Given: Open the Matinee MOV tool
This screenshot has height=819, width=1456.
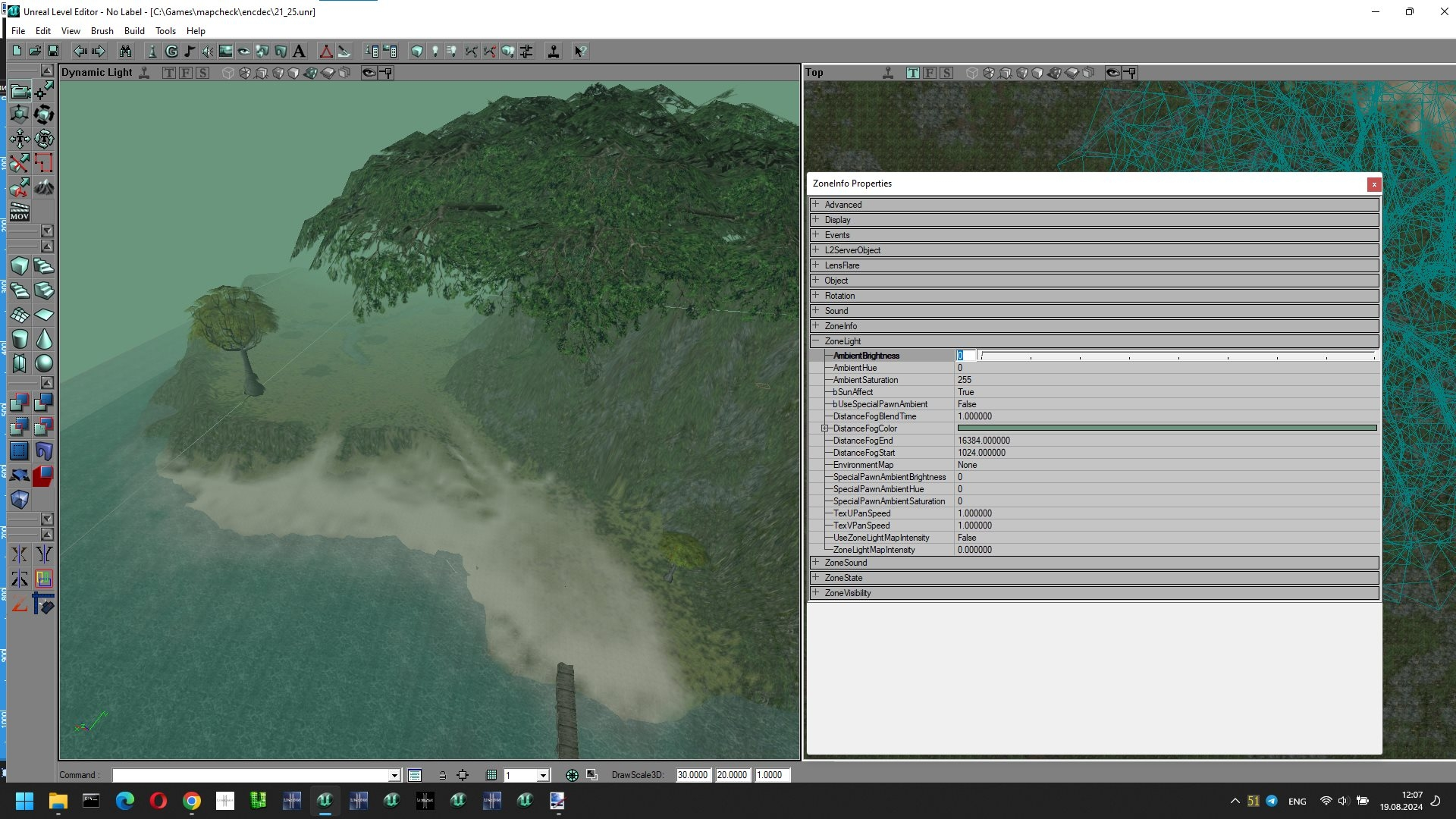Looking at the screenshot, I should (20, 211).
